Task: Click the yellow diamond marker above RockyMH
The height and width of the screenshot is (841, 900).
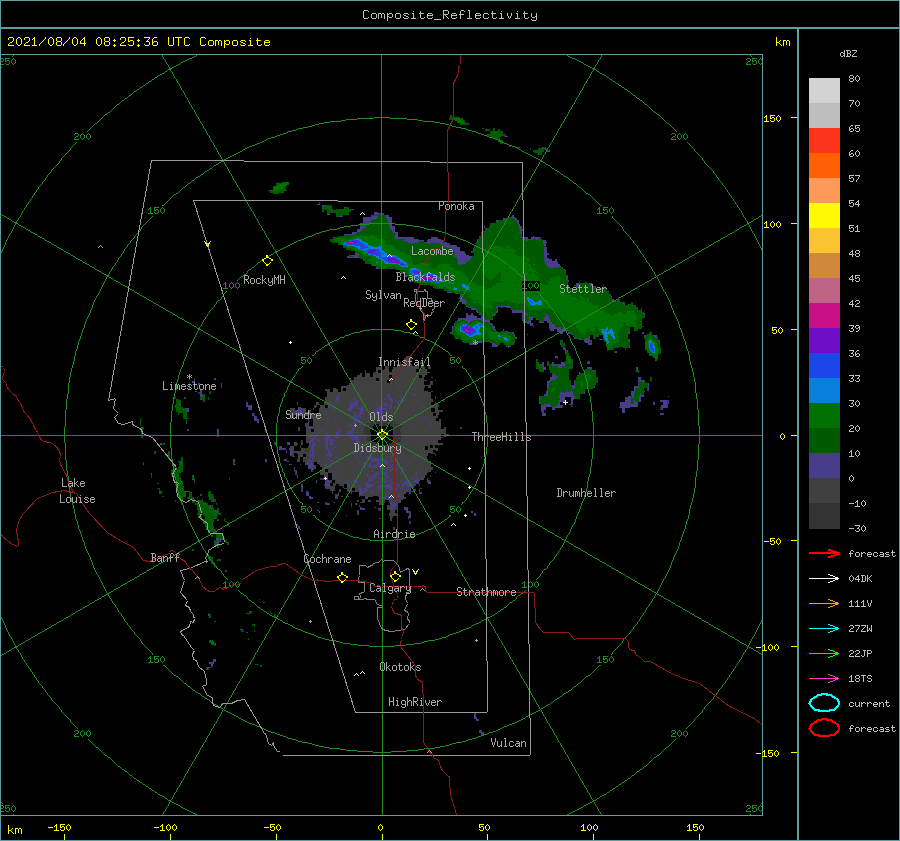Action: click(x=267, y=261)
